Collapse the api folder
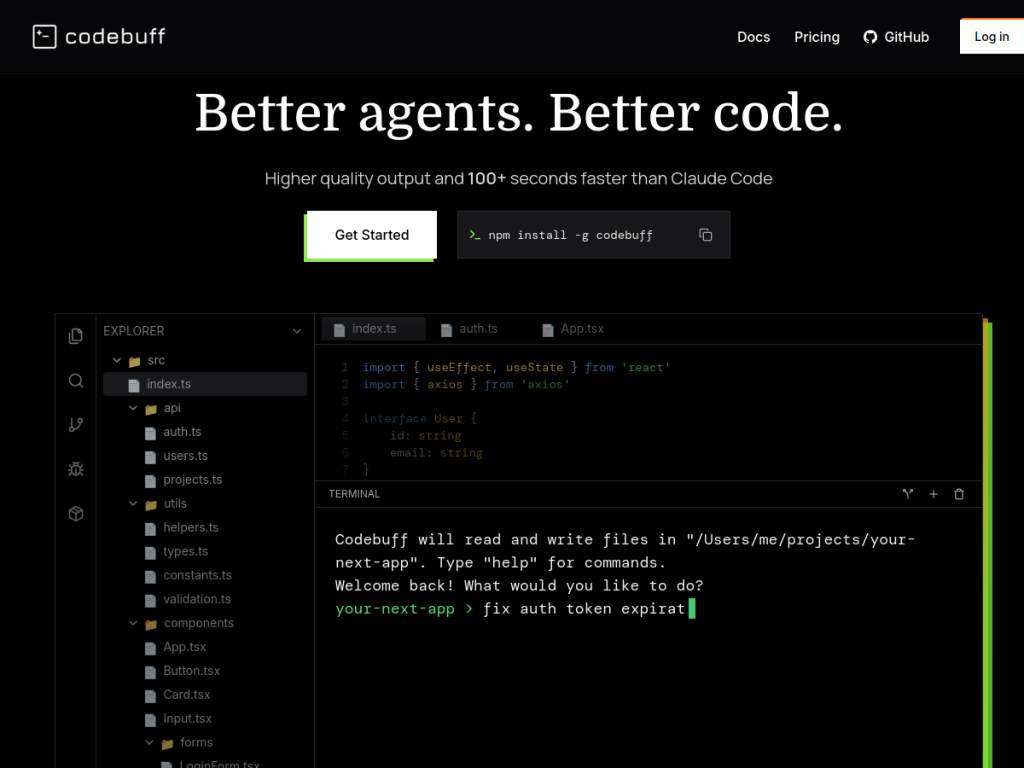This screenshot has height=768, width=1024. [x=133, y=408]
